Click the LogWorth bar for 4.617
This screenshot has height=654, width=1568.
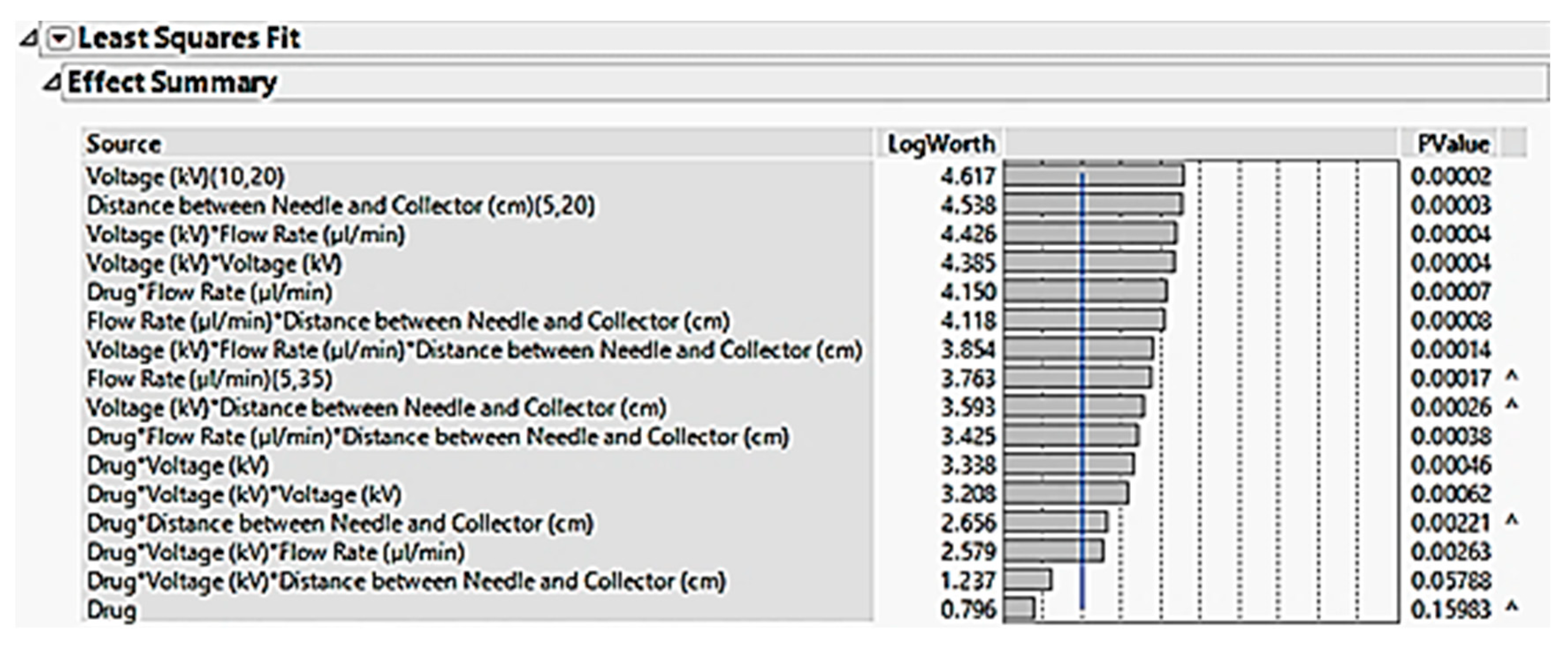coord(1132,176)
